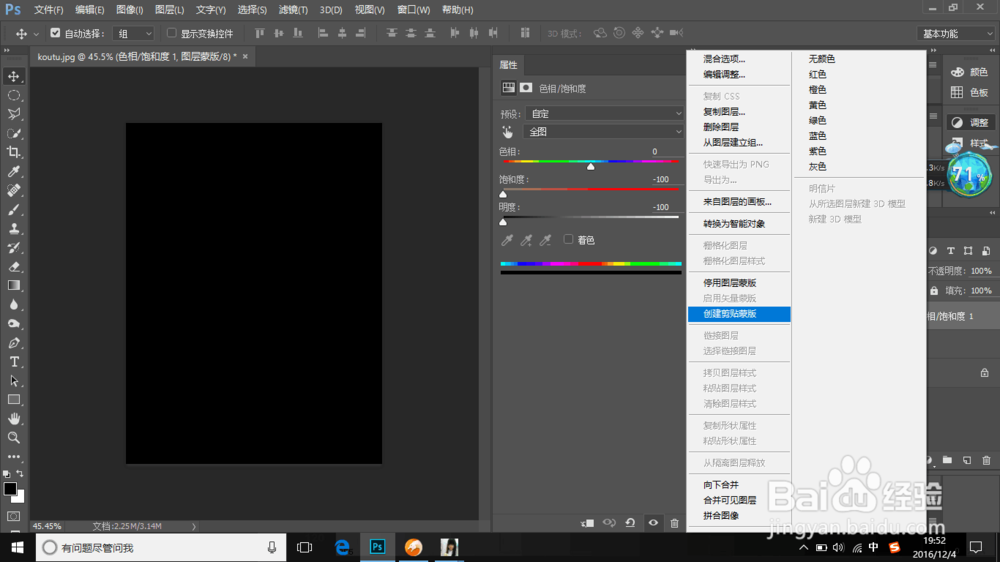Toggle adjustment layer visibility eye icon

pos(653,523)
